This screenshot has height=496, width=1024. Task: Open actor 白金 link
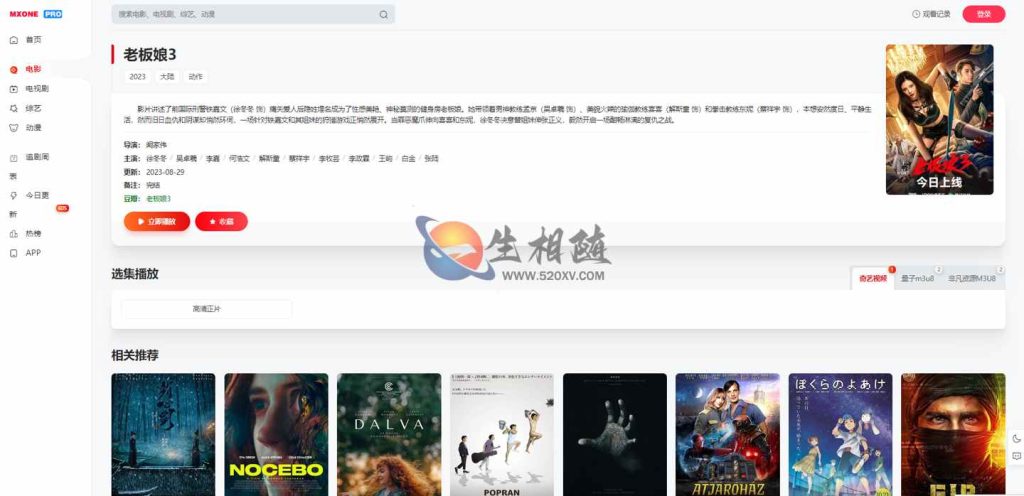408,159
